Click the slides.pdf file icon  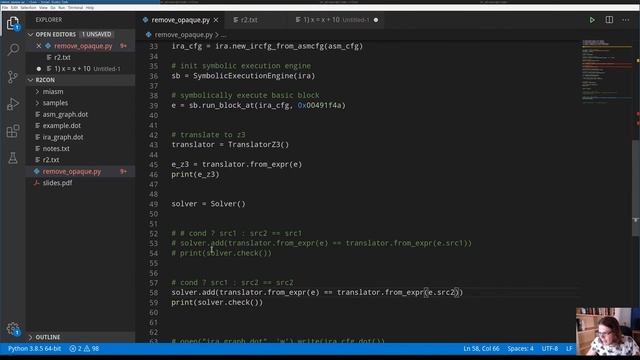(x=37, y=183)
